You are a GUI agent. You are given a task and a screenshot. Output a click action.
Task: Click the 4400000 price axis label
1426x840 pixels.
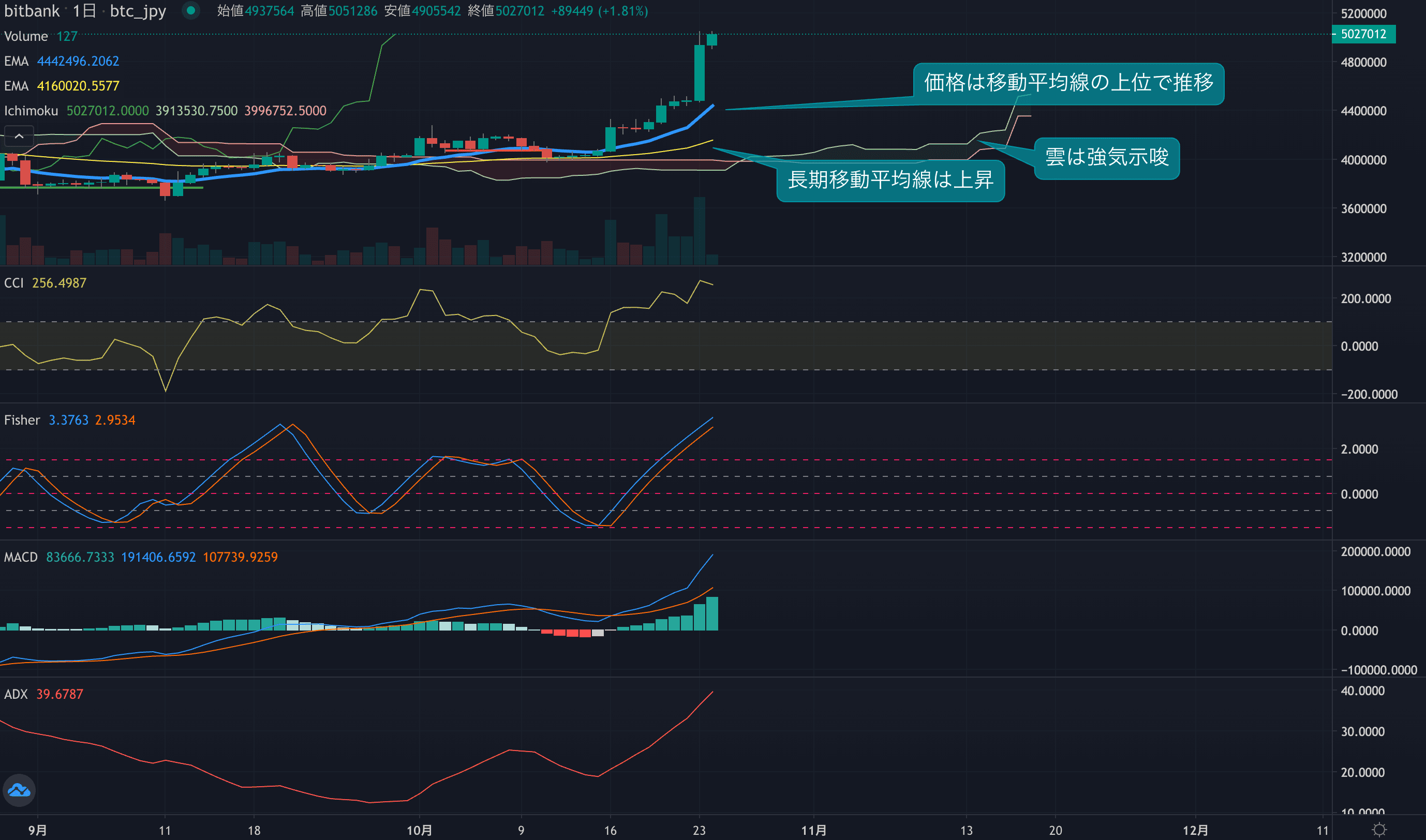(1363, 111)
